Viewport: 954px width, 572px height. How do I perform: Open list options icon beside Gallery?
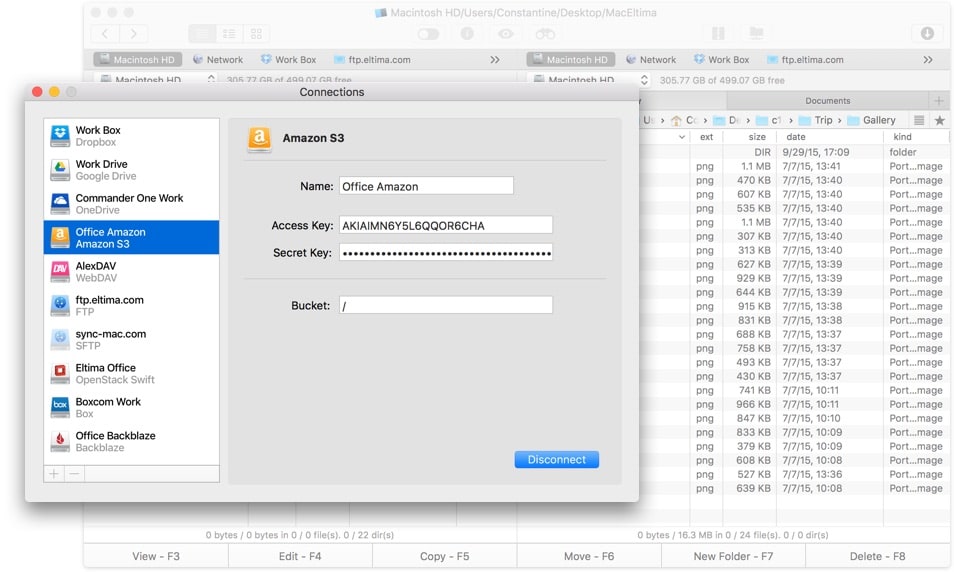click(919, 120)
